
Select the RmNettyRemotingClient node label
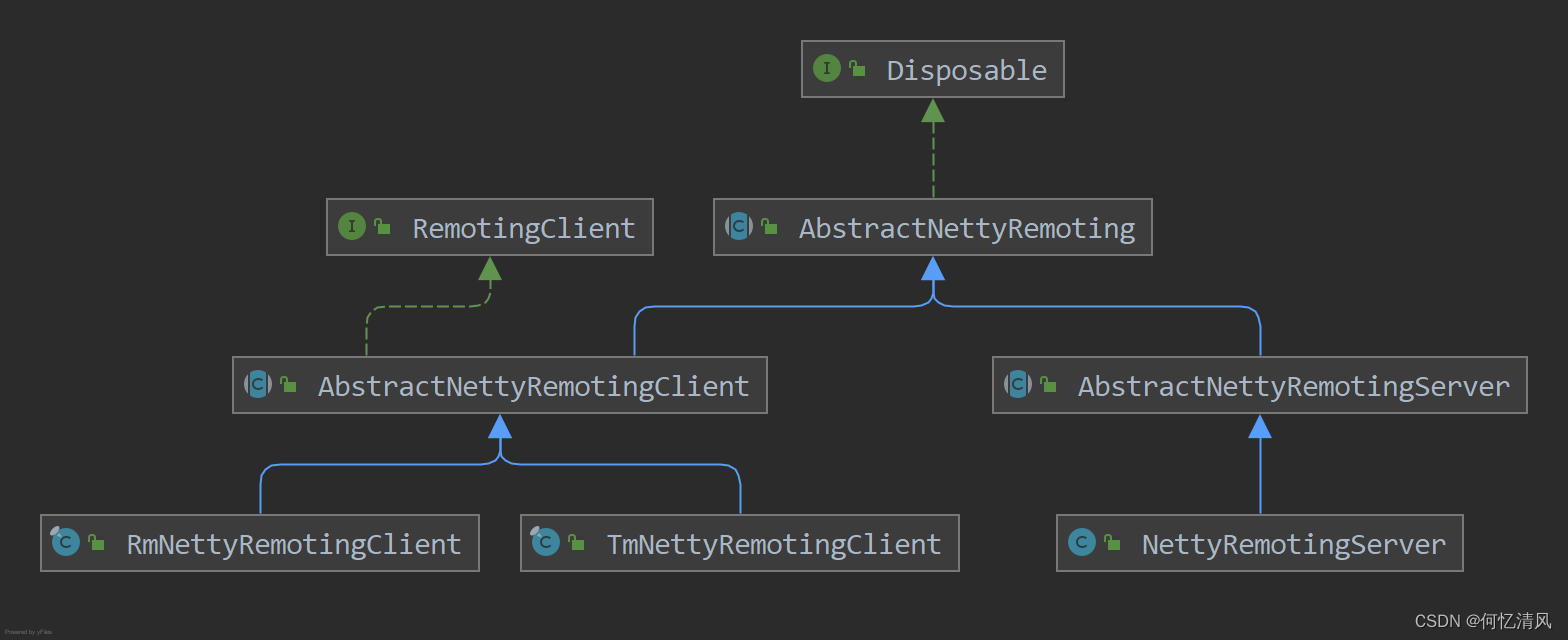[x=293, y=544]
